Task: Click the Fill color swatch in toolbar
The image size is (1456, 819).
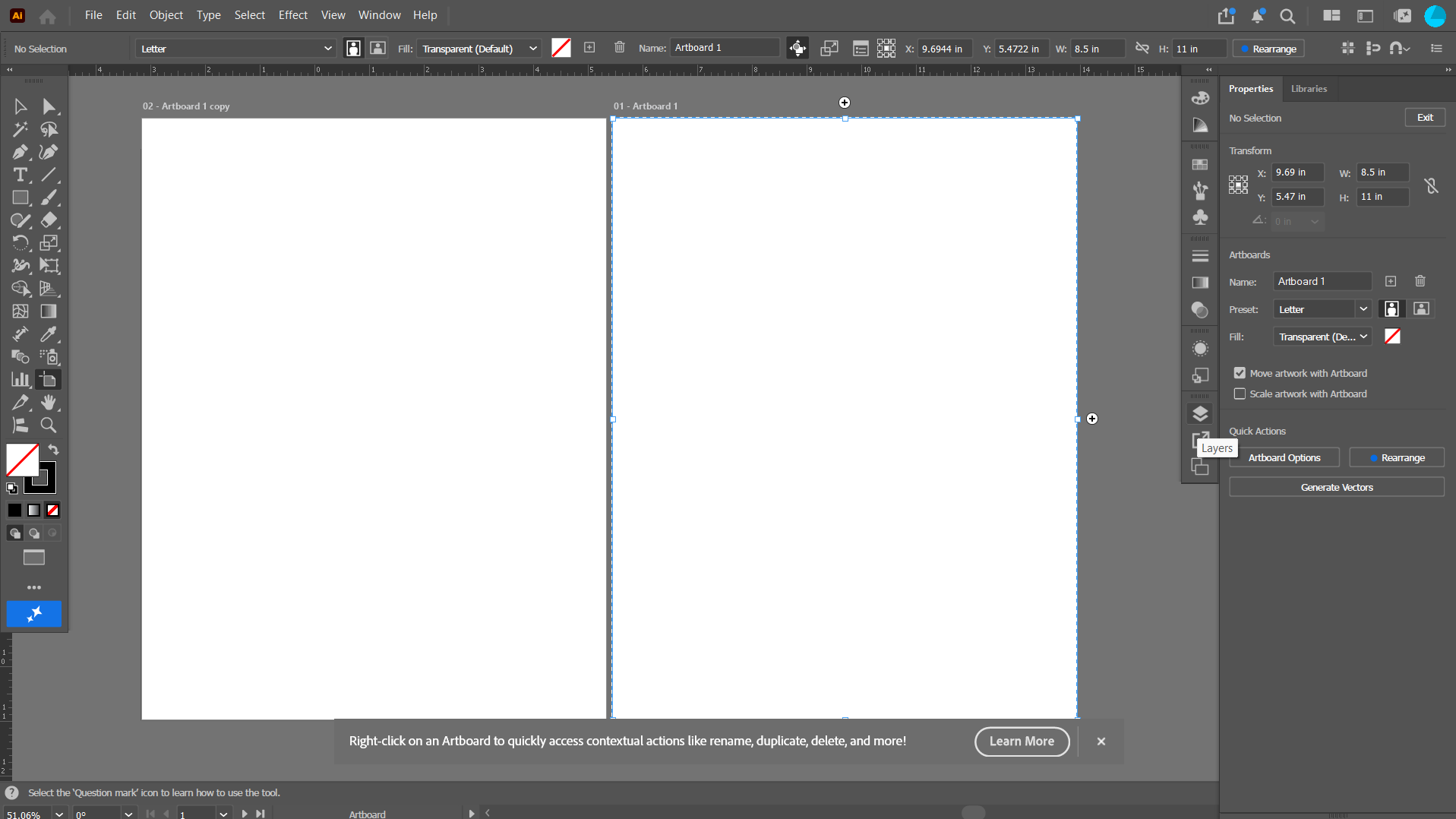Action: [x=22, y=460]
